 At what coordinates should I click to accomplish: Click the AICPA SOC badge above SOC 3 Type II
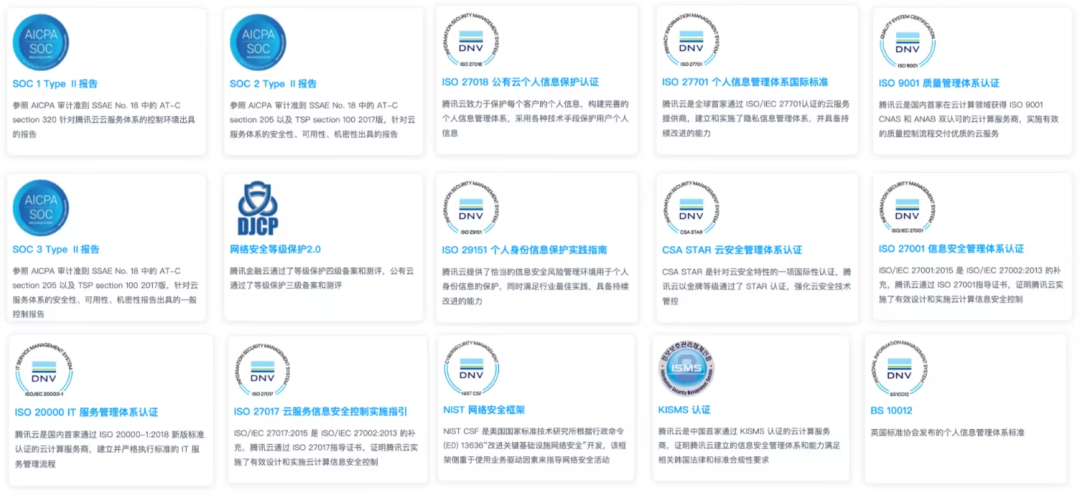[x=41, y=208]
